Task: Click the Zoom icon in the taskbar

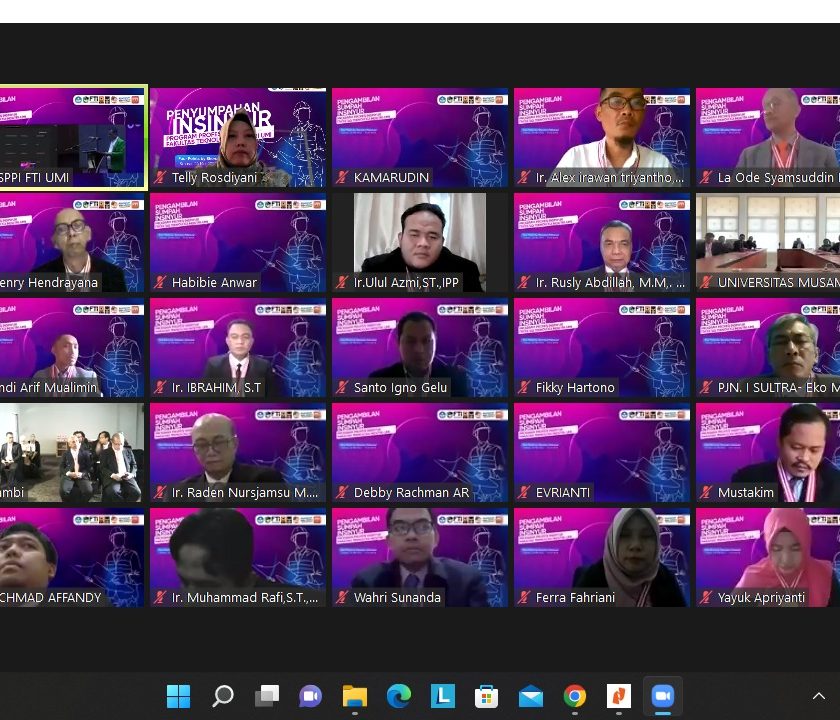Action: [x=662, y=696]
